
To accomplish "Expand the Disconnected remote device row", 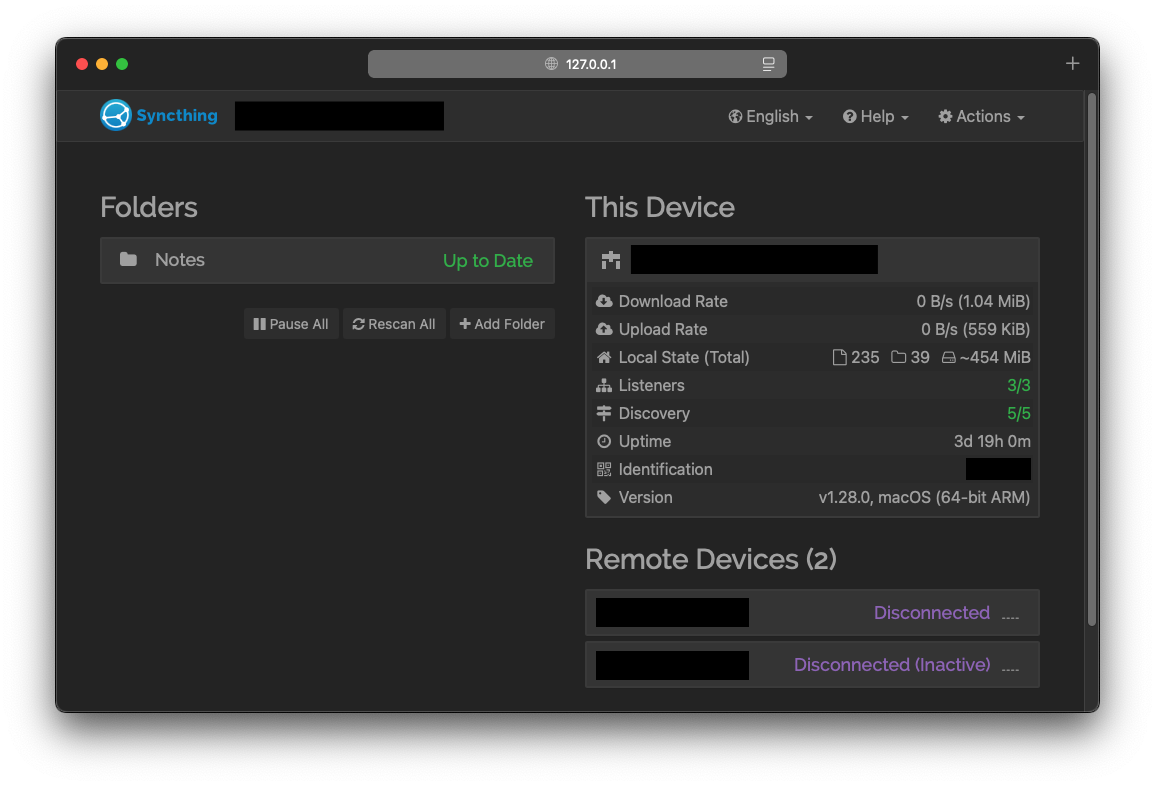I will (811, 613).
